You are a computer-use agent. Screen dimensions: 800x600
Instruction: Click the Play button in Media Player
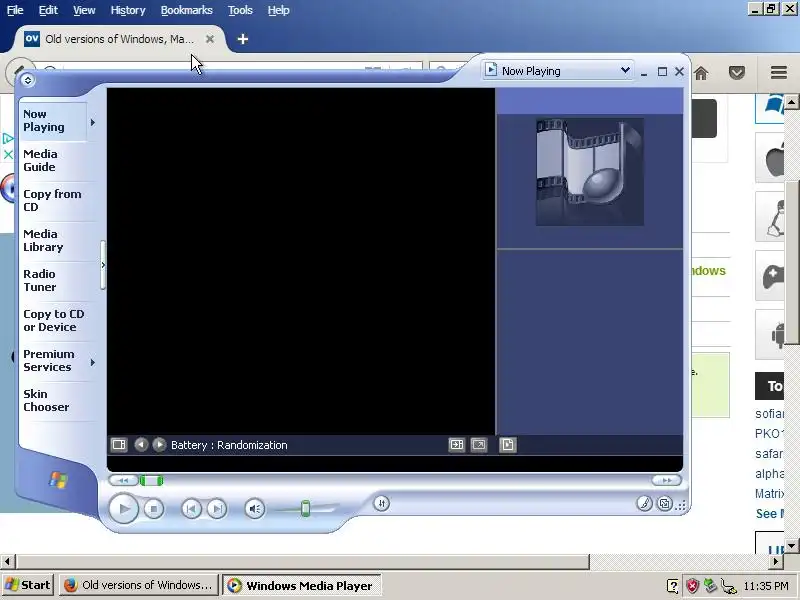point(123,508)
